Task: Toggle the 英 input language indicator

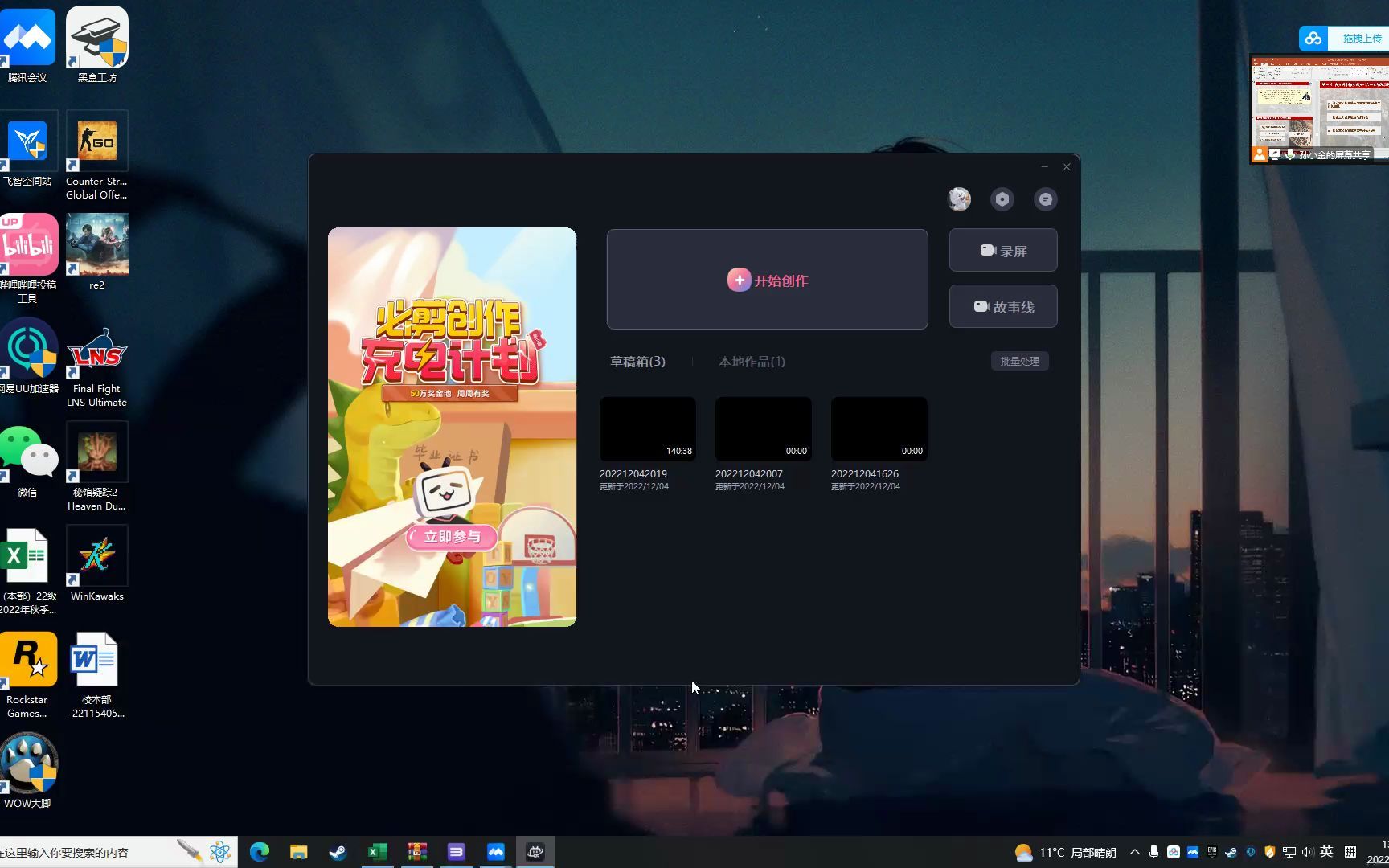Action: tap(1326, 852)
